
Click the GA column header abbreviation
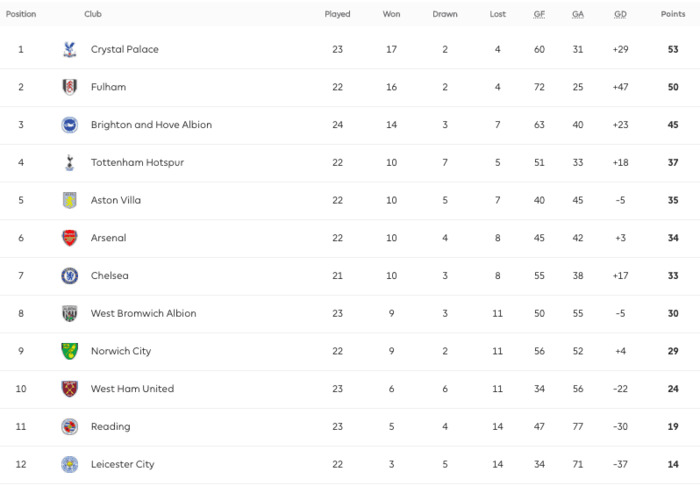578,14
